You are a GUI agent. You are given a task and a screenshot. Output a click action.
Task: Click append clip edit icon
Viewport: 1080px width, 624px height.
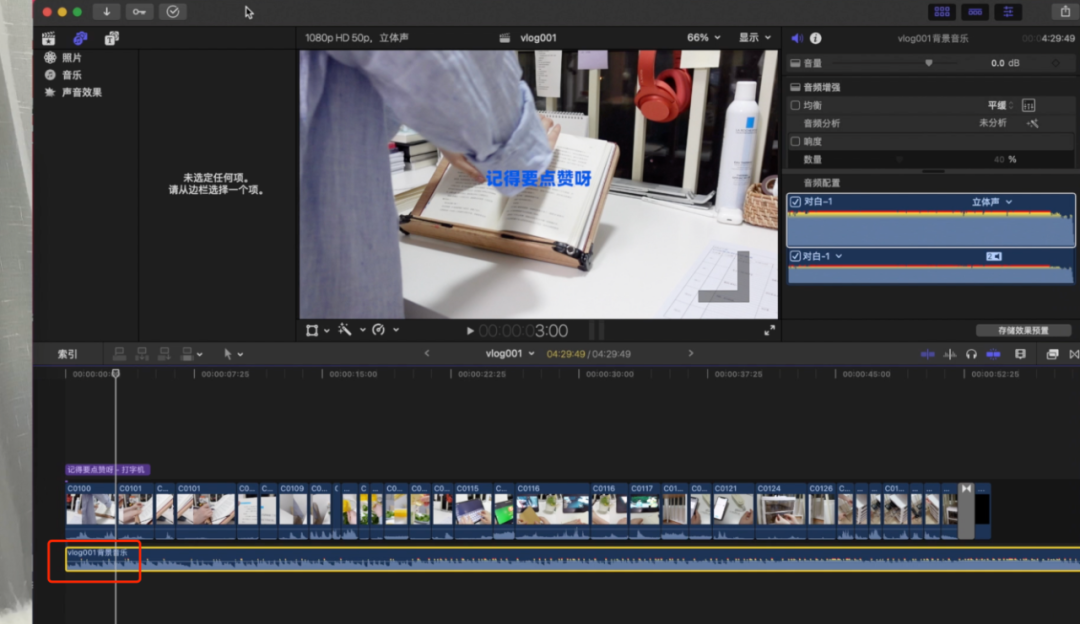click(x=164, y=354)
